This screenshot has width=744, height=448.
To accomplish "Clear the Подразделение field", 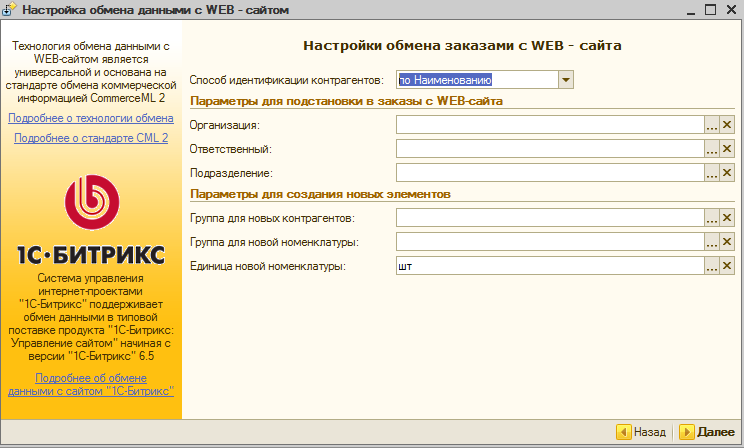I will point(727,173).
